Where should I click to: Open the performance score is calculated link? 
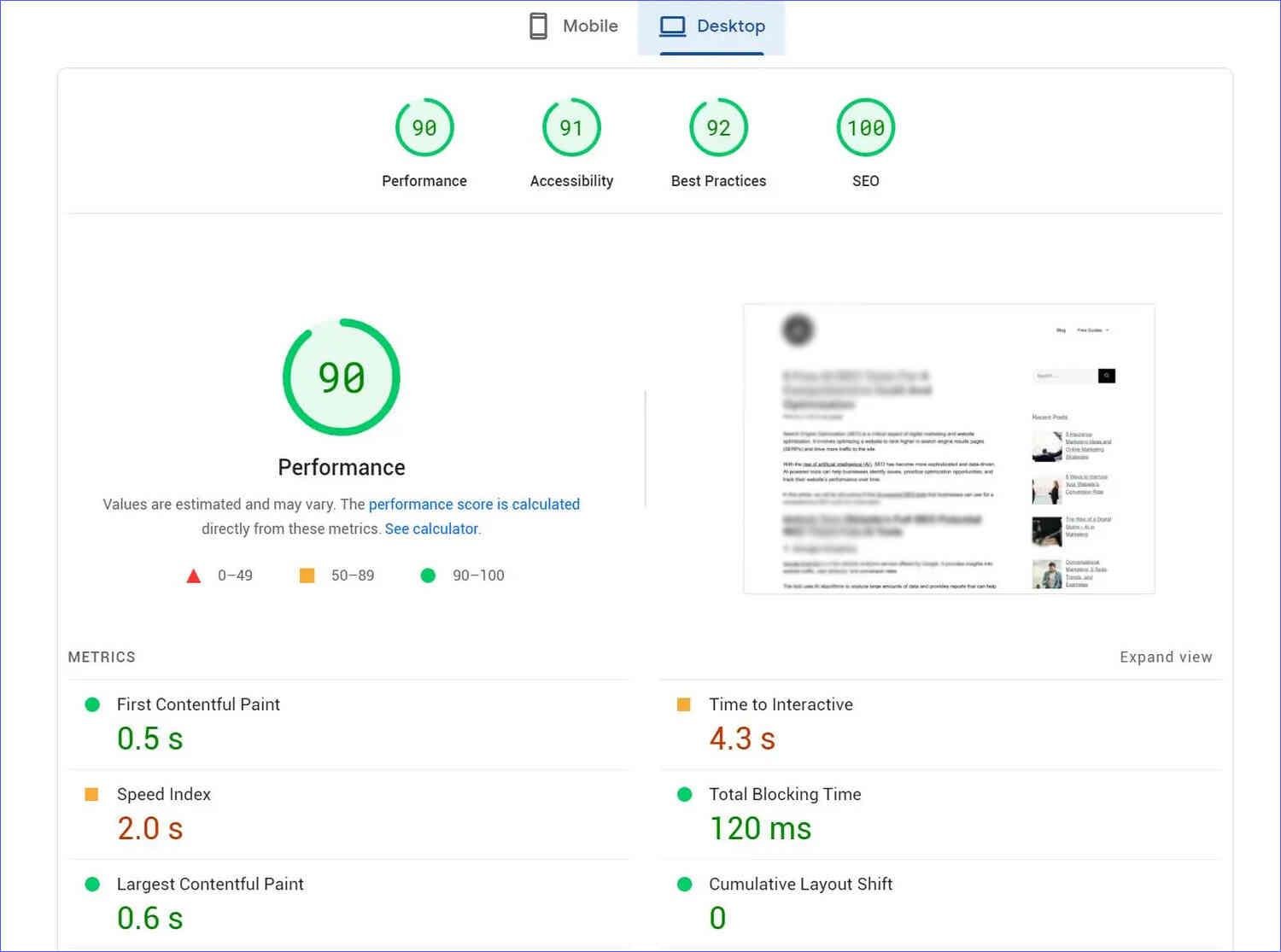click(475, 504)
